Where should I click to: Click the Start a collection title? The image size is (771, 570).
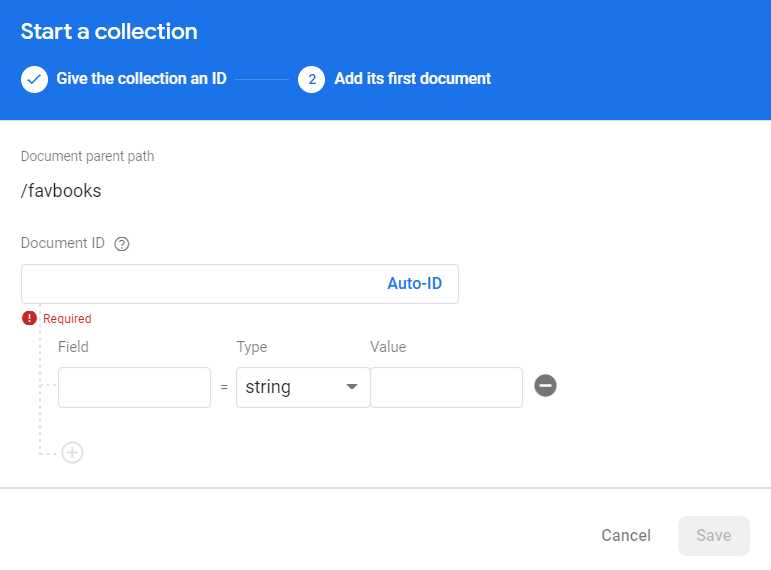[x=109, y=31]
